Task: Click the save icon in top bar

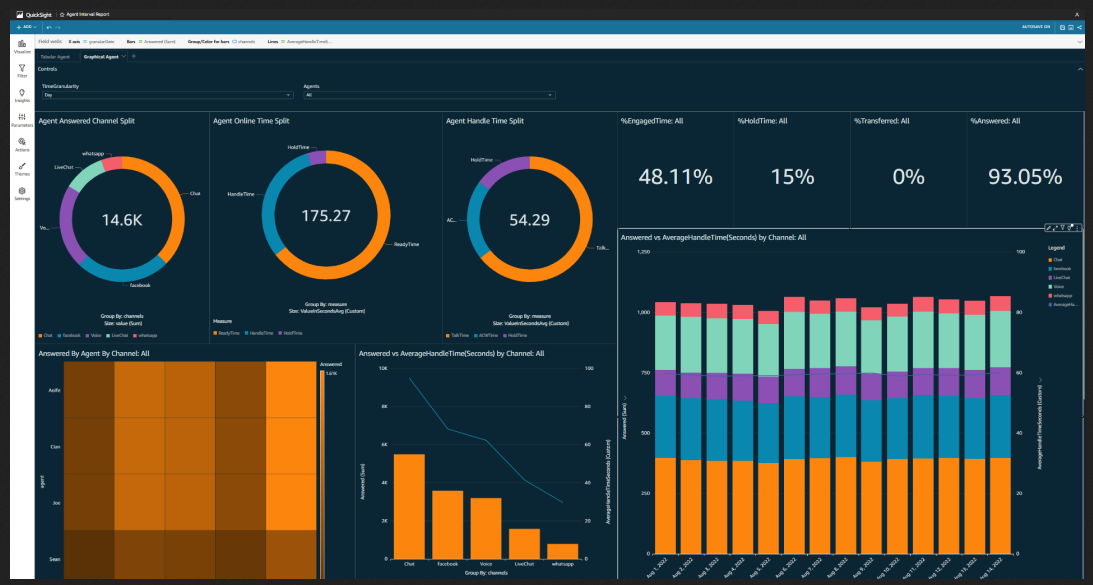Action: (x=1062, y=27)
